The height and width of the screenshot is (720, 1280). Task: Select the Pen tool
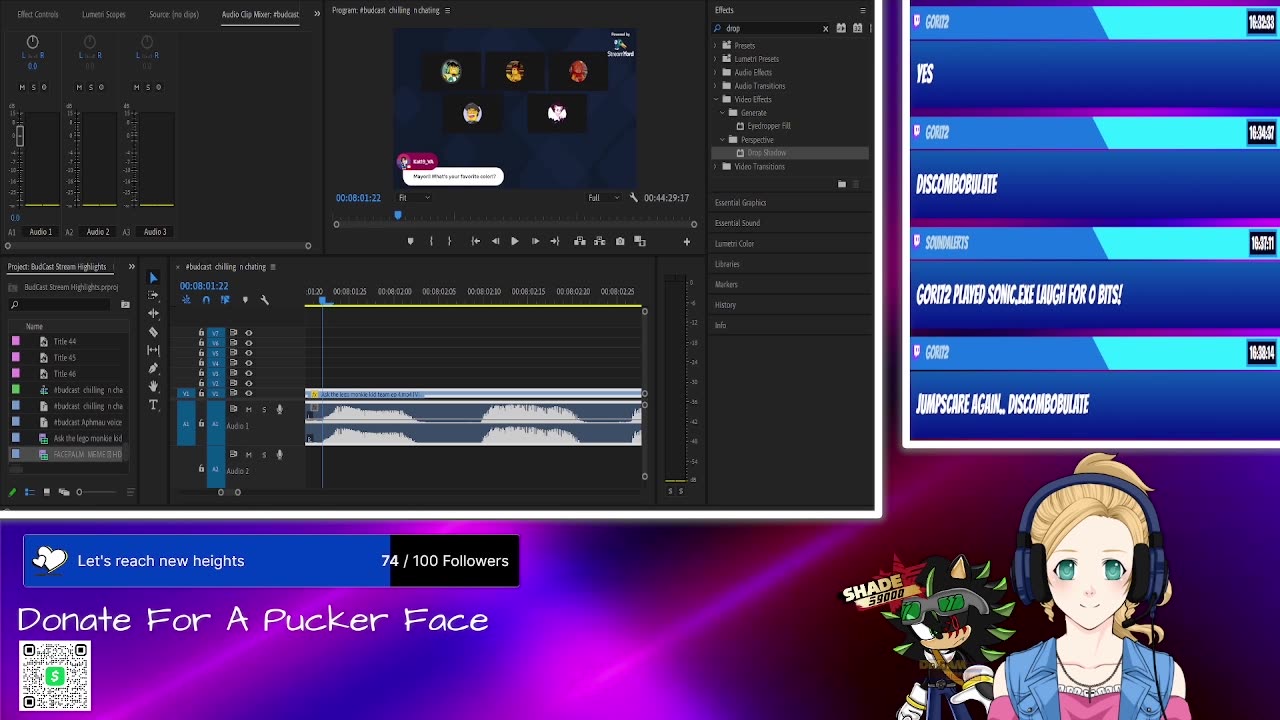pos(153,368)
